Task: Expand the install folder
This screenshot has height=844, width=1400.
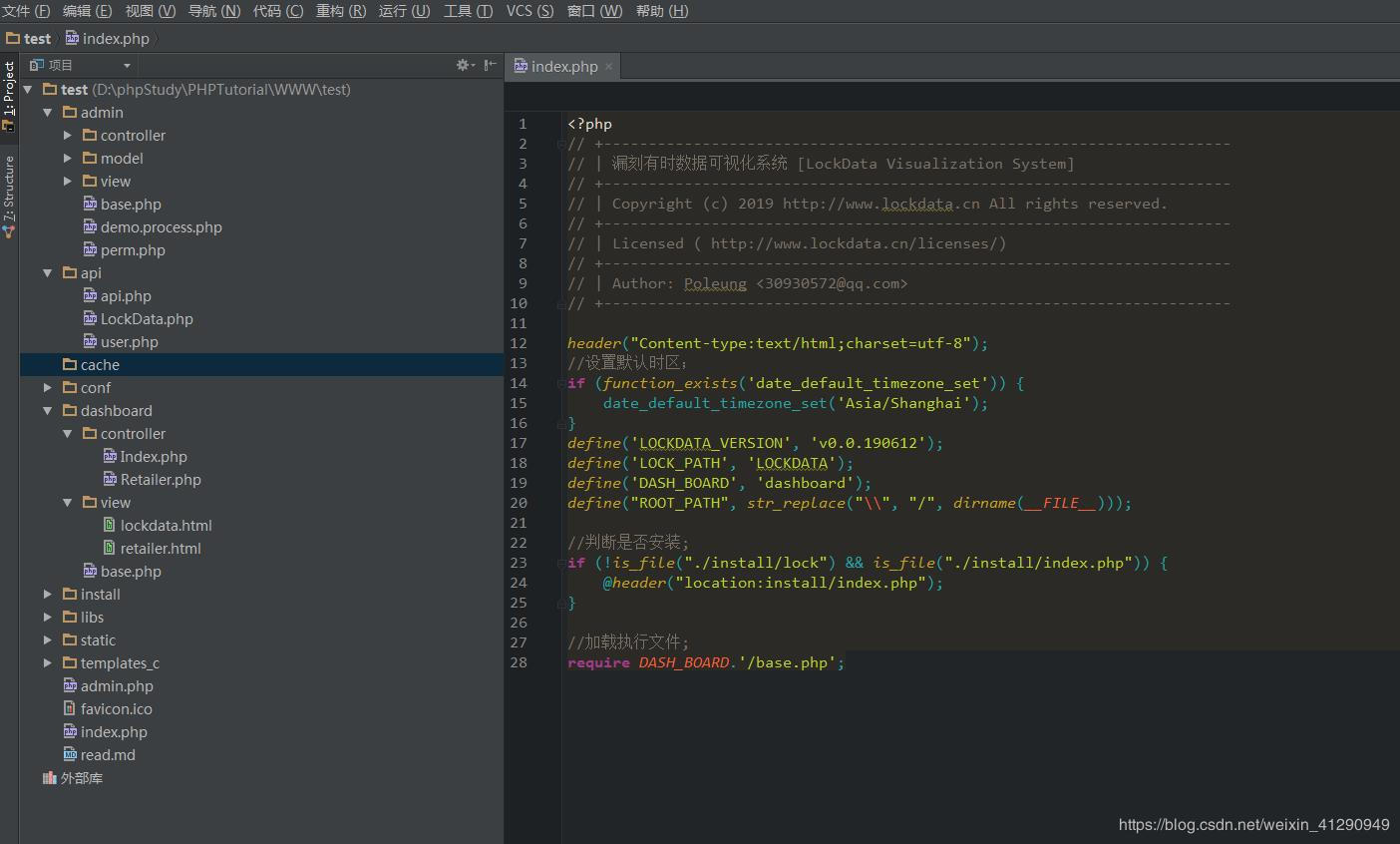Action: pos(47,594)
